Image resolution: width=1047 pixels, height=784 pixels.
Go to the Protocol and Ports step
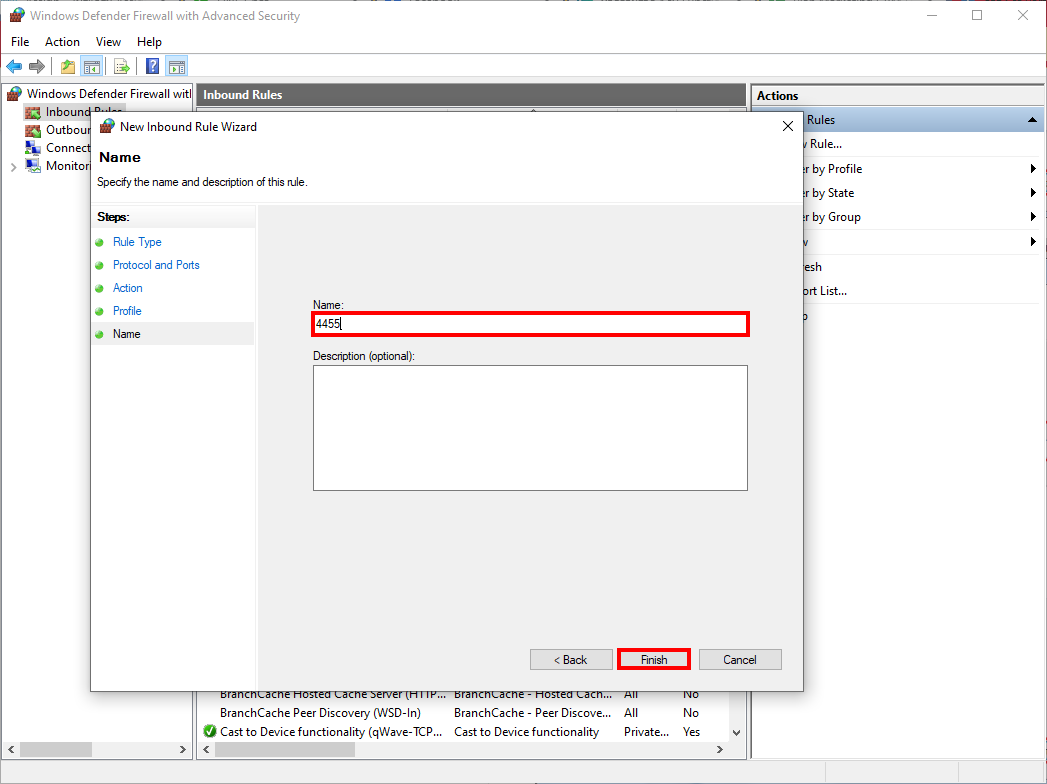(156, 264)
